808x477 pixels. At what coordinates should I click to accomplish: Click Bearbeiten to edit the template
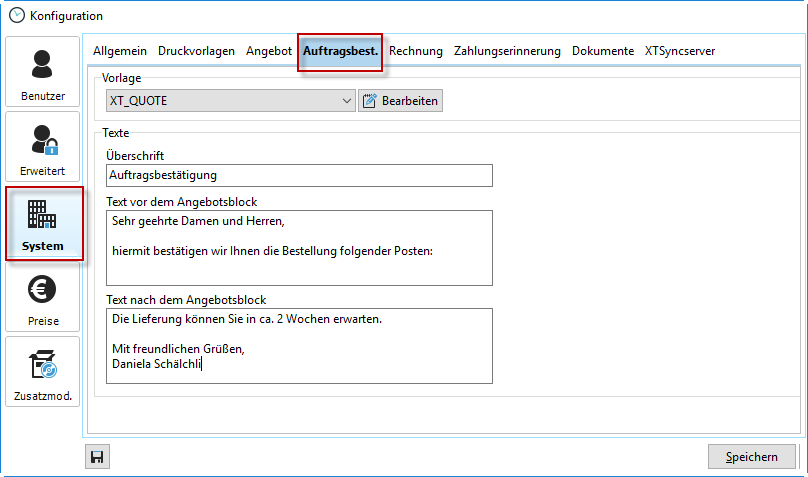[400, 100]
